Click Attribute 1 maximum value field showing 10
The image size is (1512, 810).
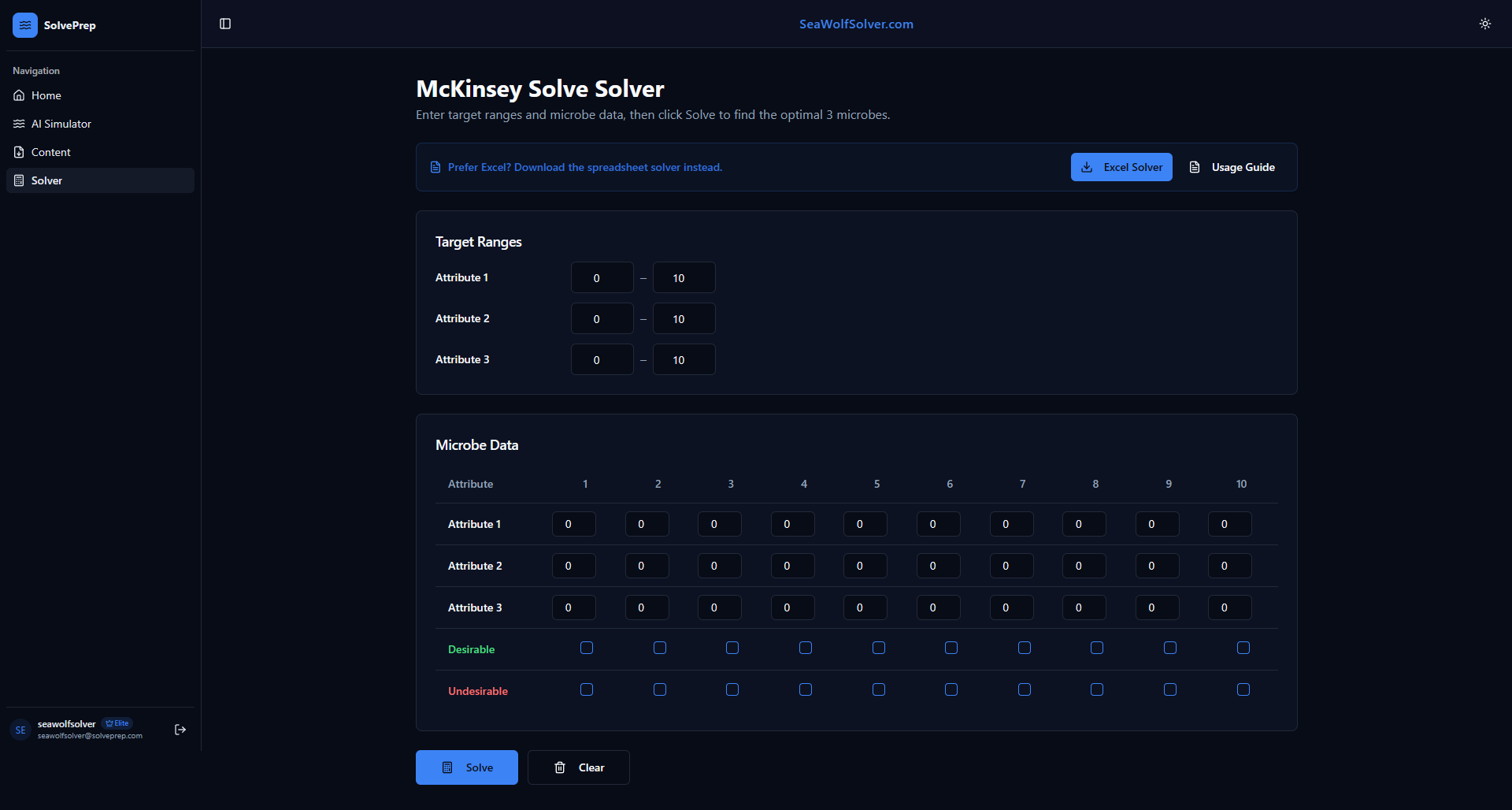[x=683, y=277]
